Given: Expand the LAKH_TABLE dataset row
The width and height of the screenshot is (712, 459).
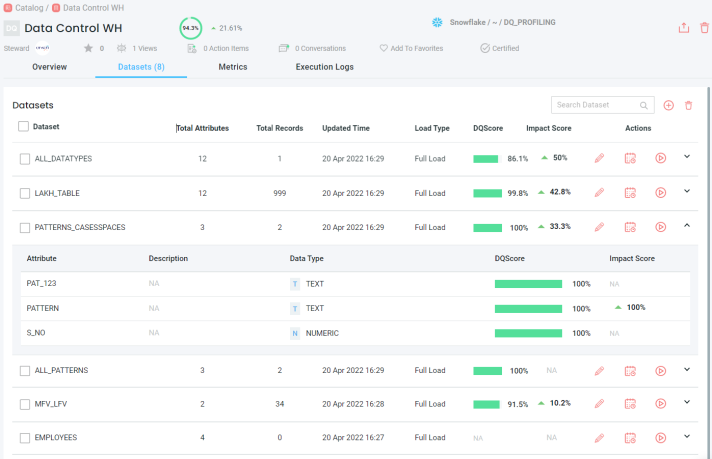Looking at the screenshot, I should click(687, 190).
